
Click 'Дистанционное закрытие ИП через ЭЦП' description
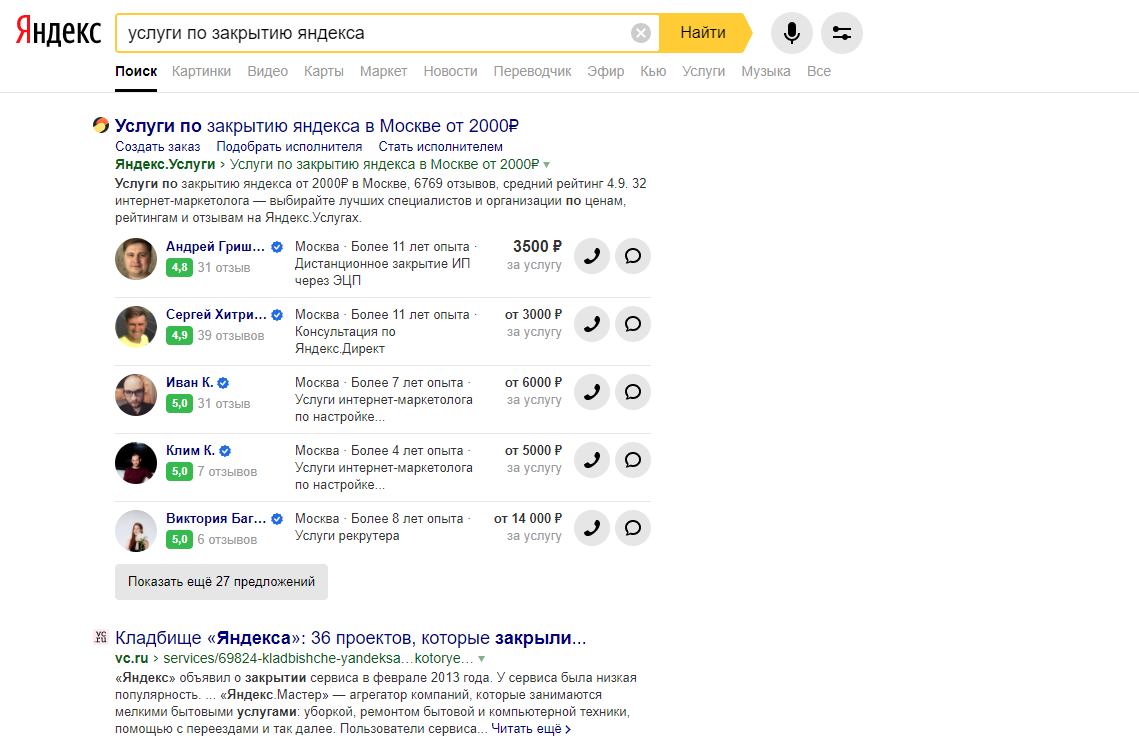pyautogui.click(x=382, y=272)
